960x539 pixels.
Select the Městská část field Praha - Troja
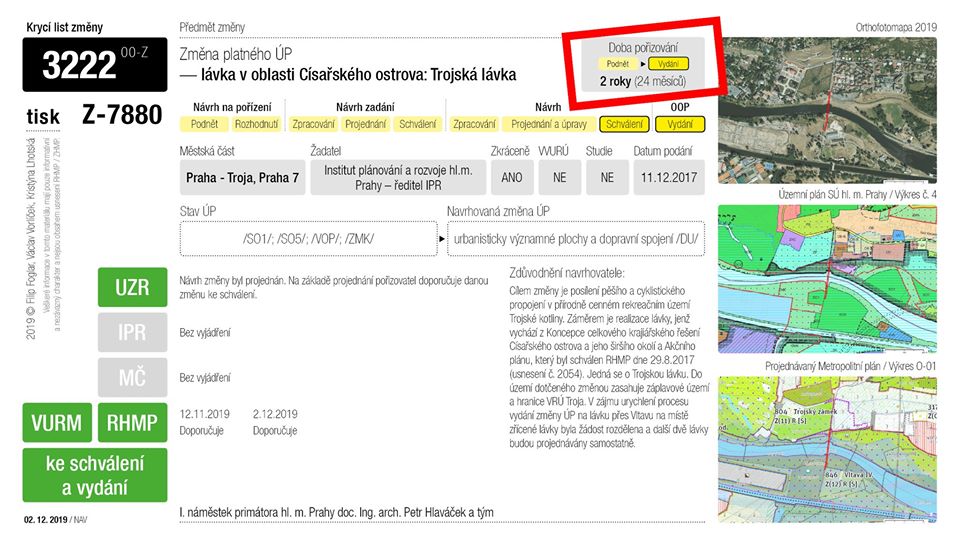click(242, 178)
